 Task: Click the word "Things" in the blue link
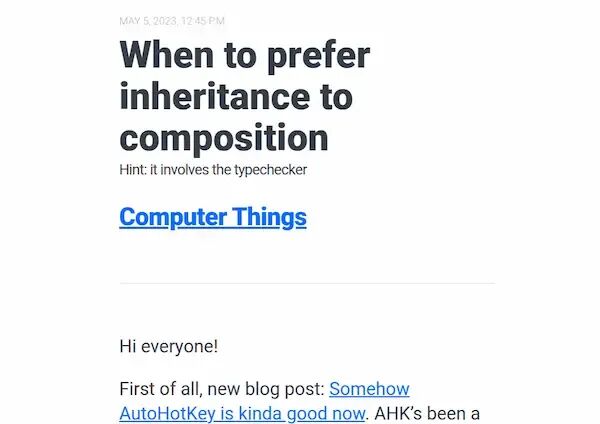tap(269, 217)
